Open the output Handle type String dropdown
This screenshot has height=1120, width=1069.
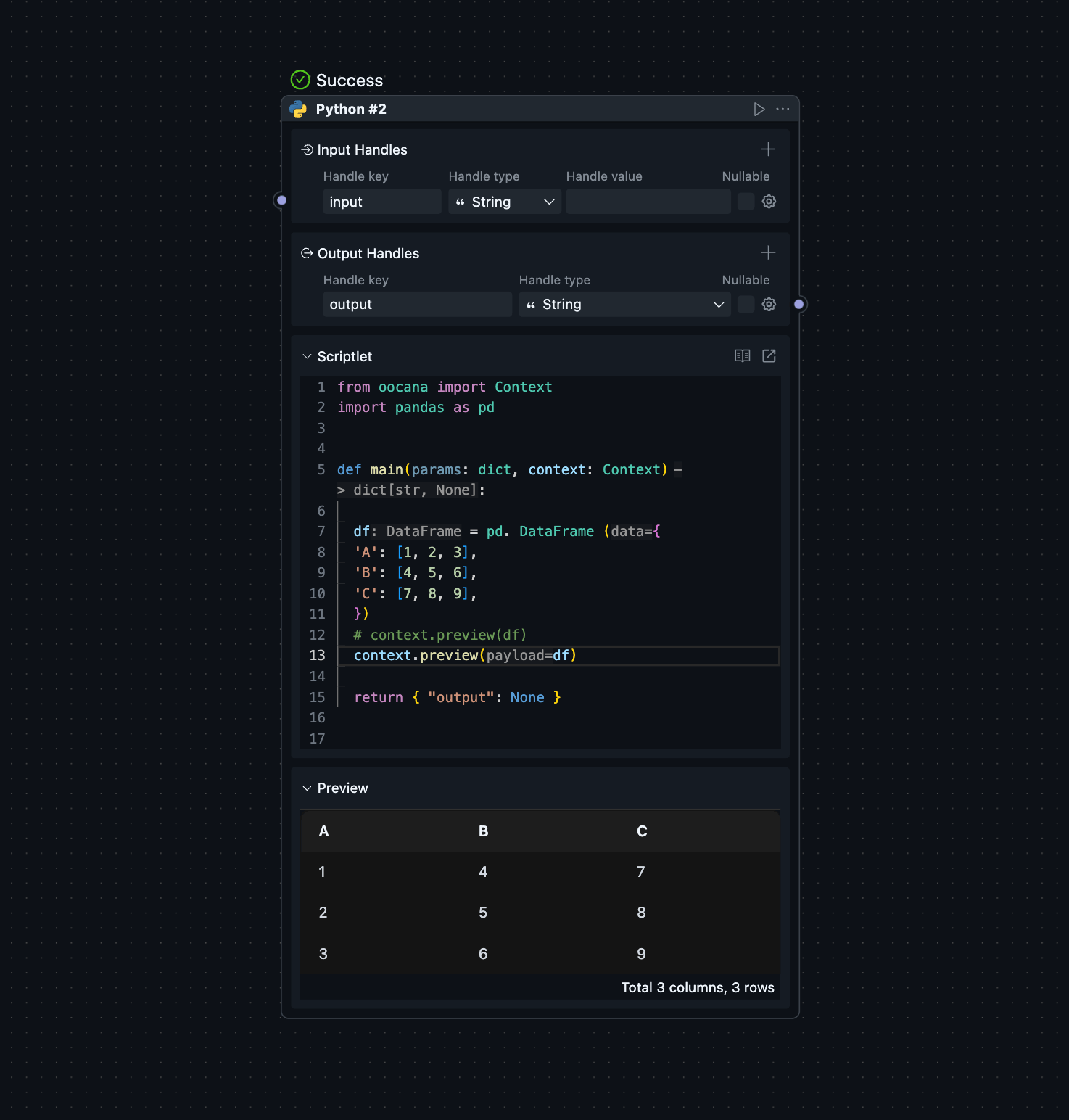point(624,305)
